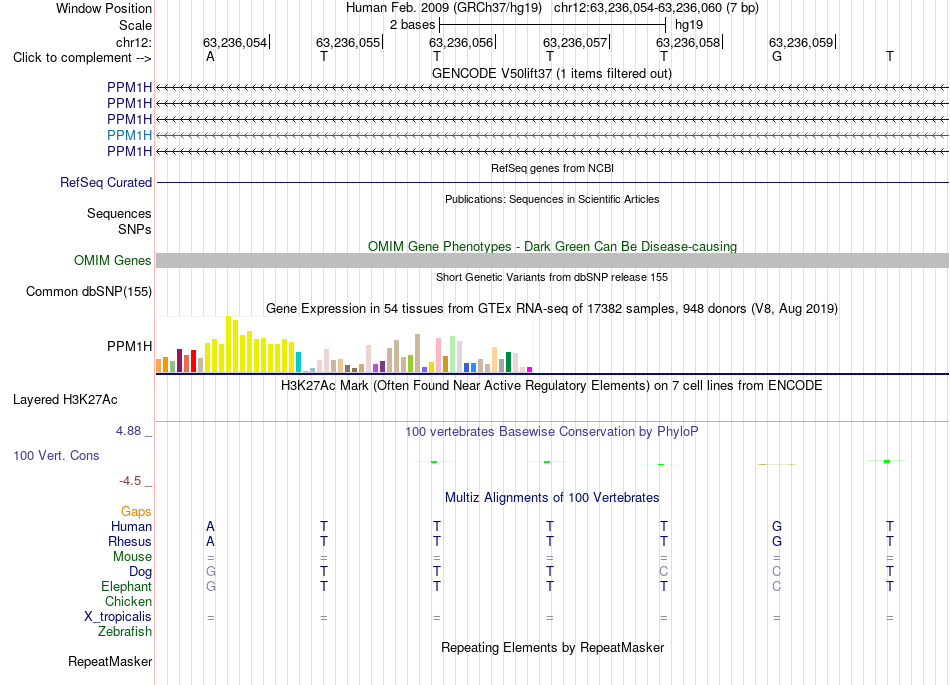Click the light green bar in GTEx chart

click(x=452, y=354)
